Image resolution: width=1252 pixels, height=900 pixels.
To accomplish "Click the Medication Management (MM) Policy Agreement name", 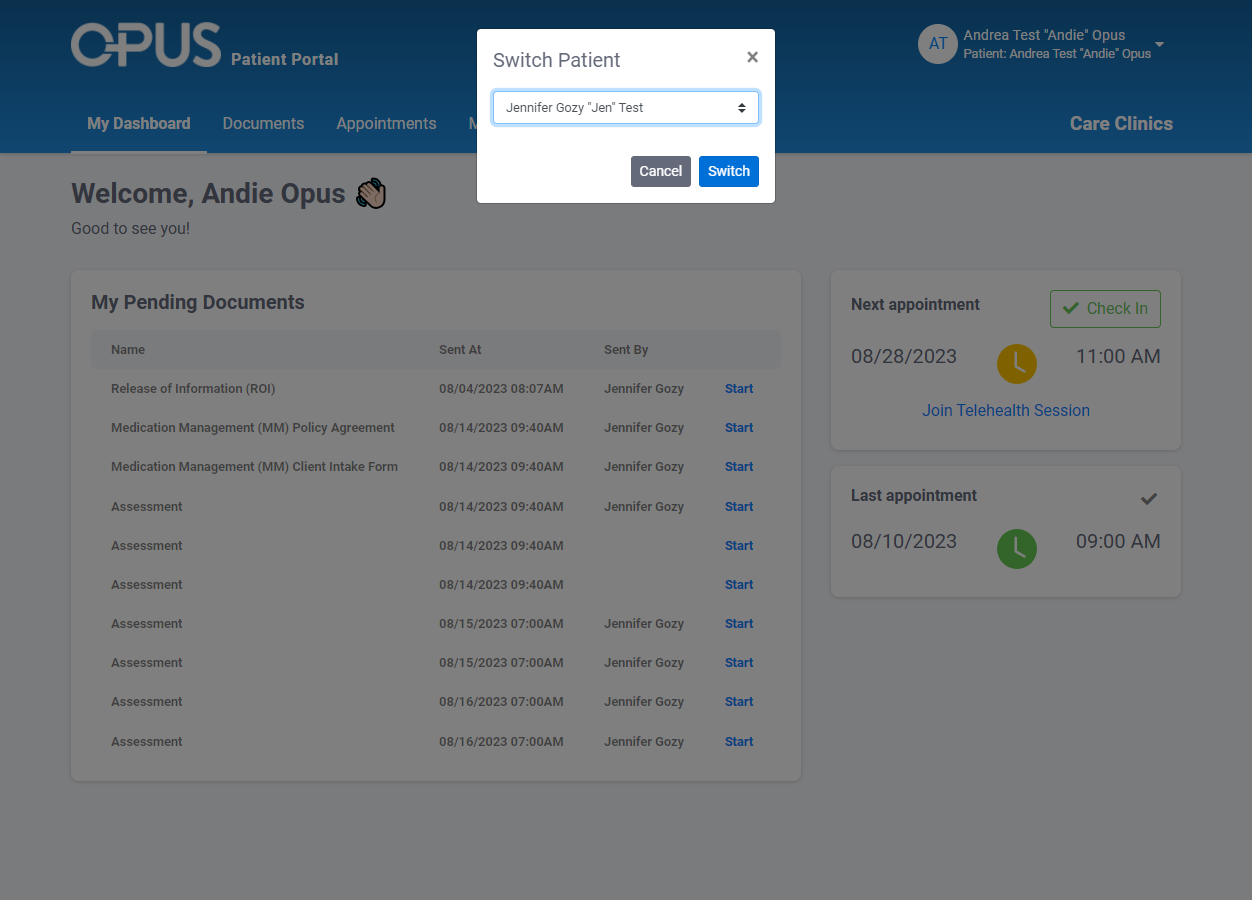I will [x=253, y=428].
